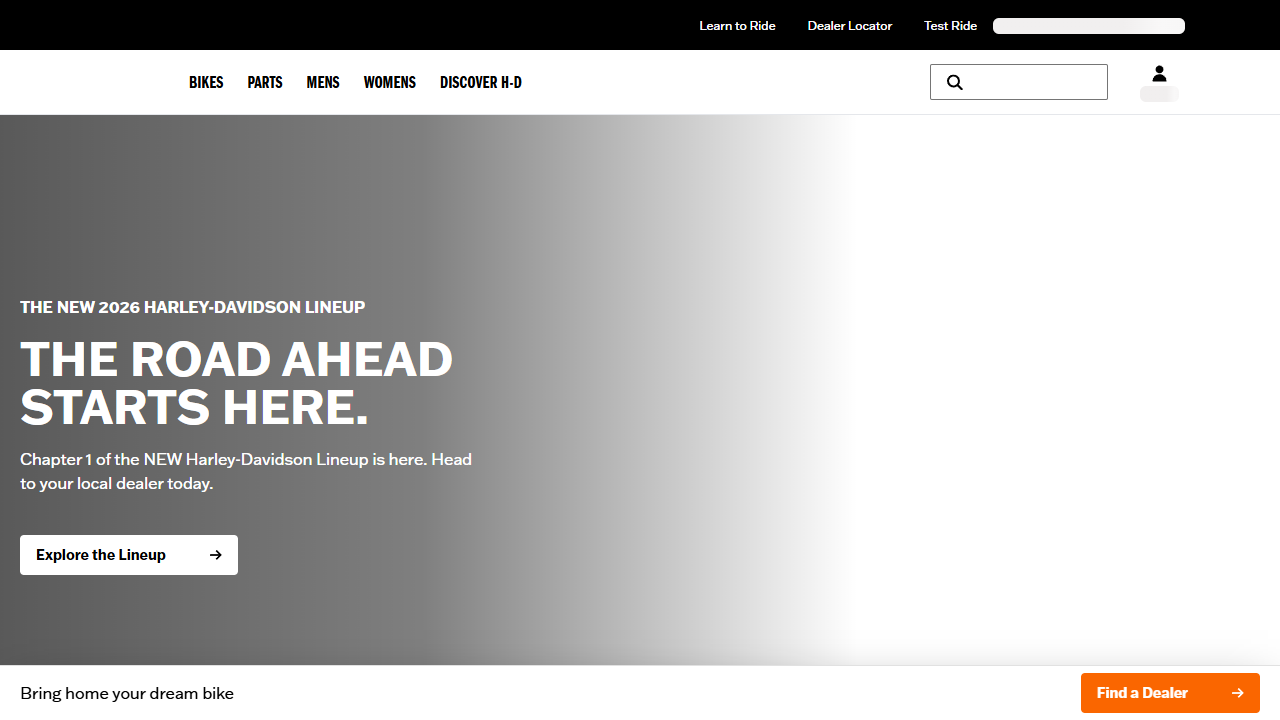This screenshot has height=720, width=1280.
Task: Follow the Learn to Ride link
Action: pyautogui.click(x=737, y=26)
